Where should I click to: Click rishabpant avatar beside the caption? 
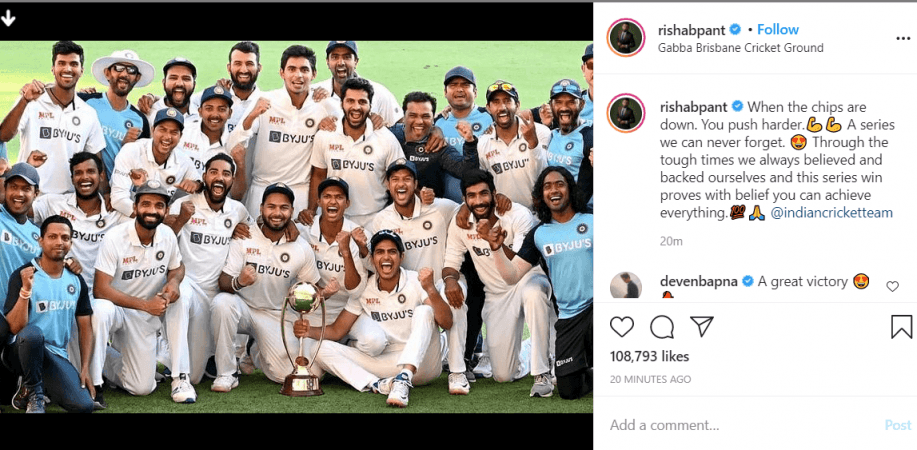pyautogui.click(x=626, y=113)
